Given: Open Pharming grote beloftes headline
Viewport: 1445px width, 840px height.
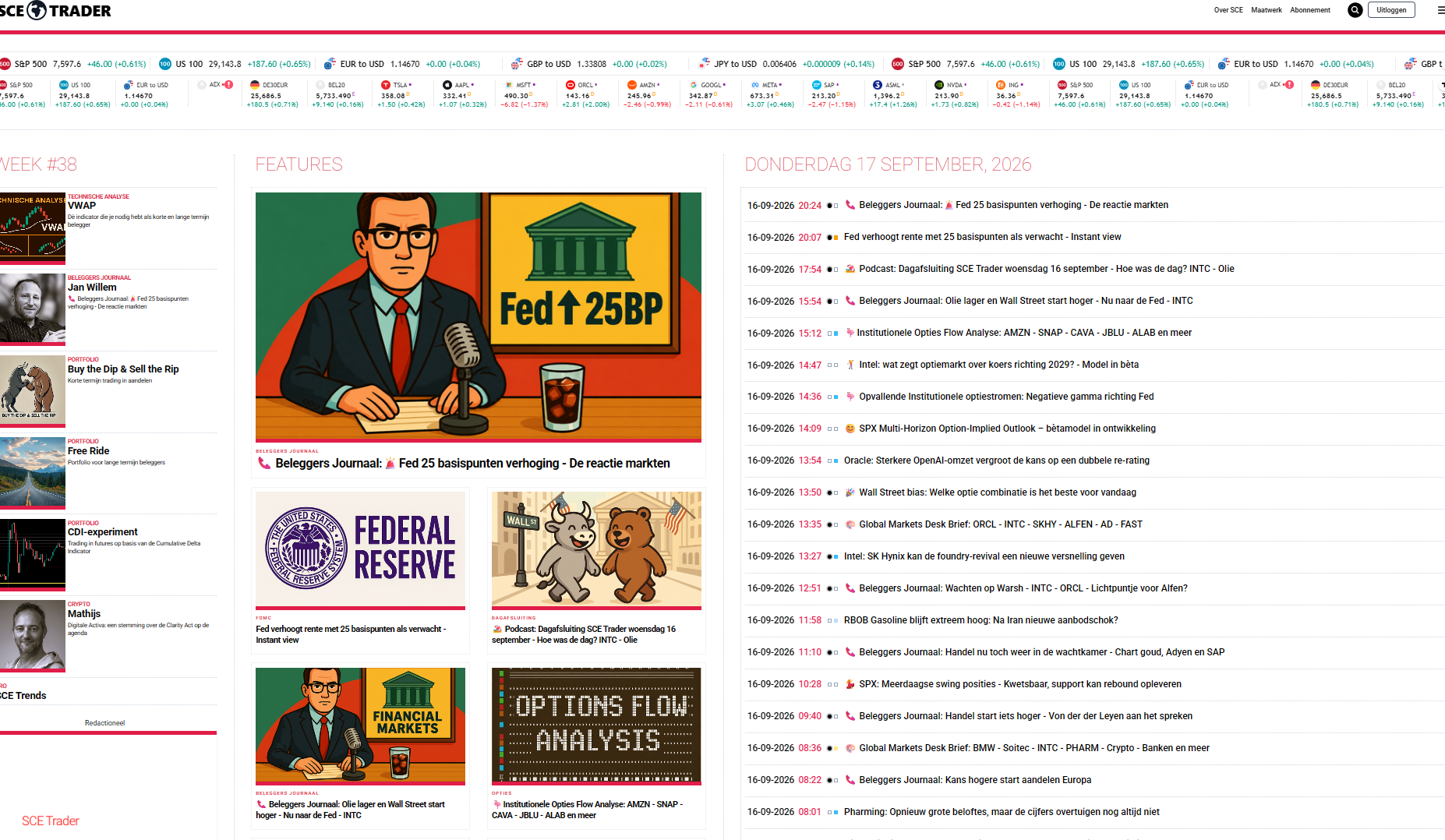Looking at the screenshot, I should coord(1002,812).
